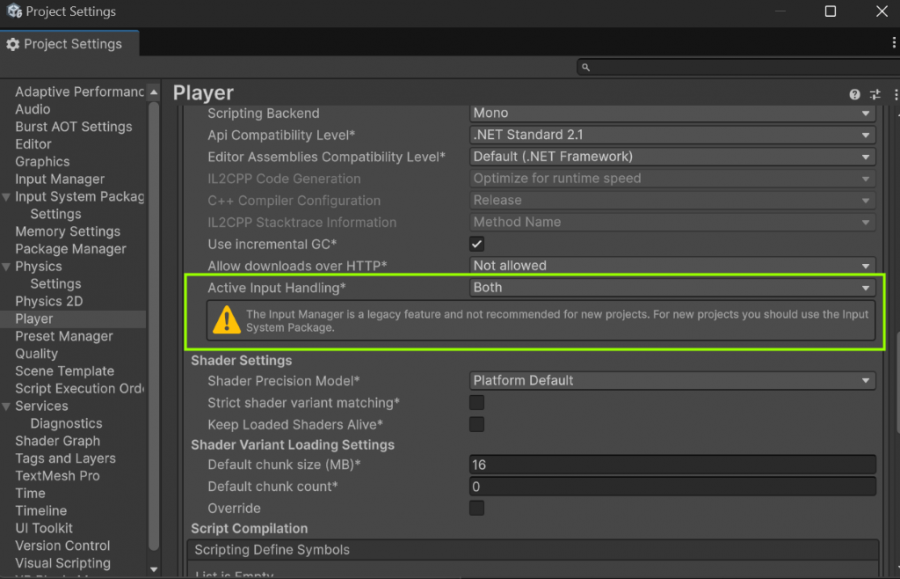Select Input Manager in the sidebar
The height and width of the screenshot is (579, 900).
click(59, 179)
